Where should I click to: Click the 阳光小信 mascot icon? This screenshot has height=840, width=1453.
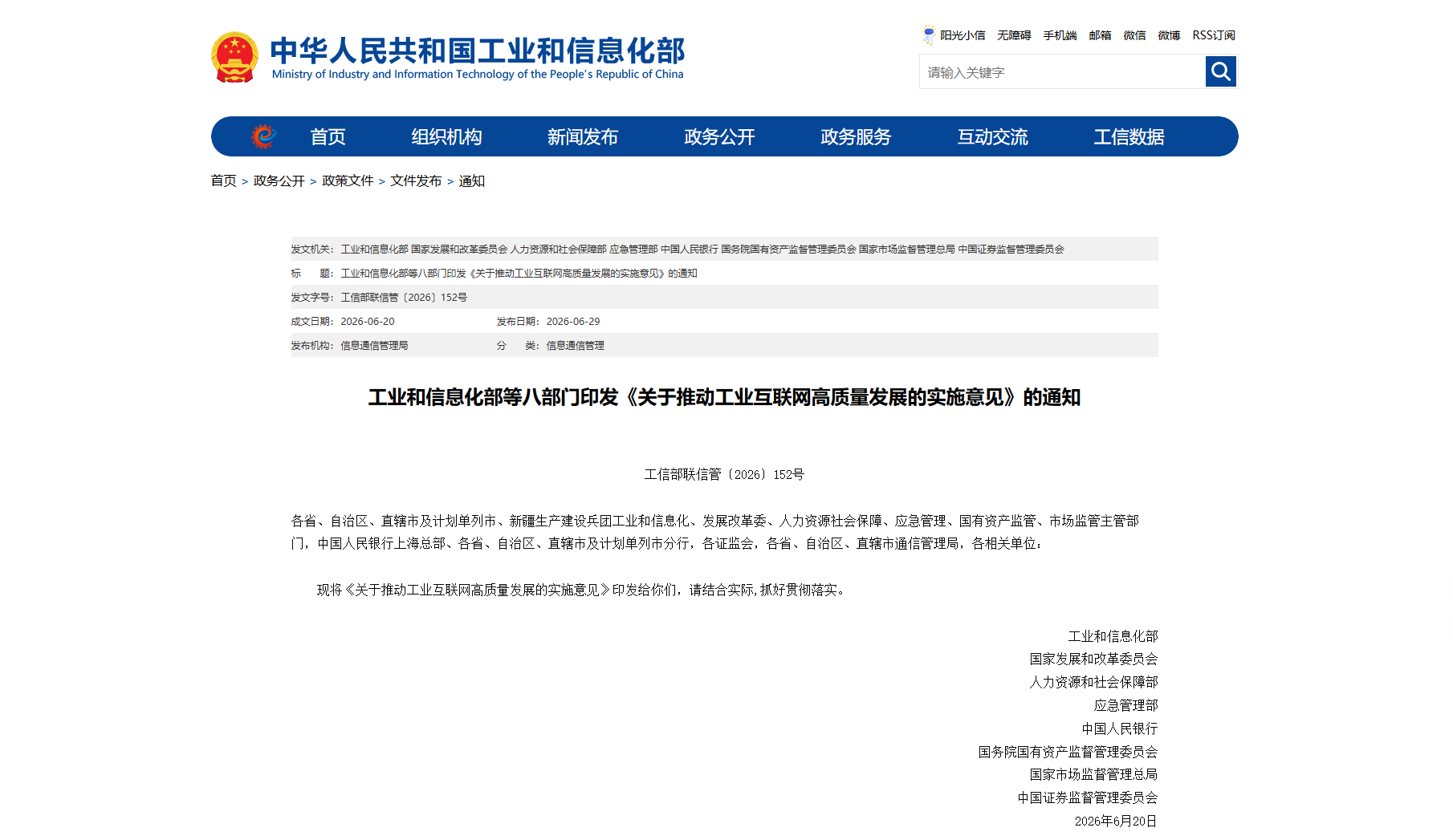[x=929, y=34]
